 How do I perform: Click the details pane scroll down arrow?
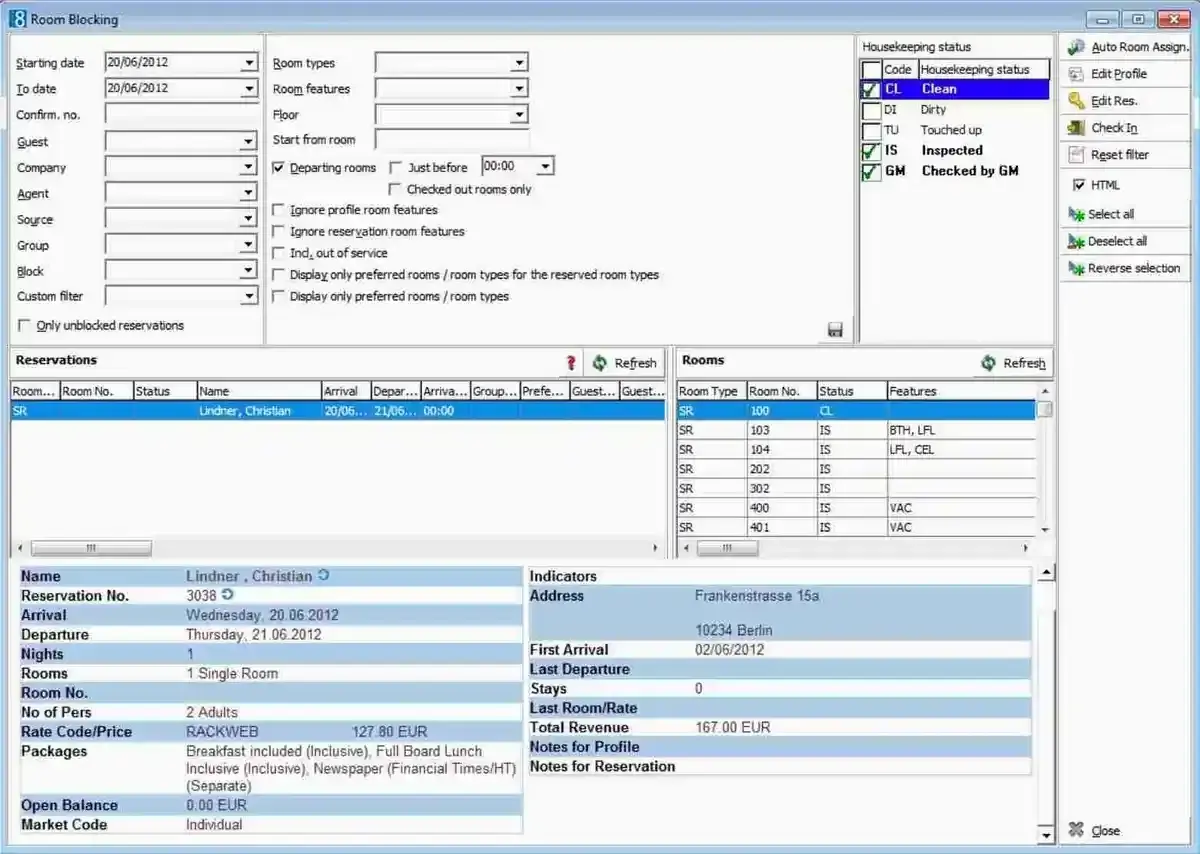coord(1046,833)
